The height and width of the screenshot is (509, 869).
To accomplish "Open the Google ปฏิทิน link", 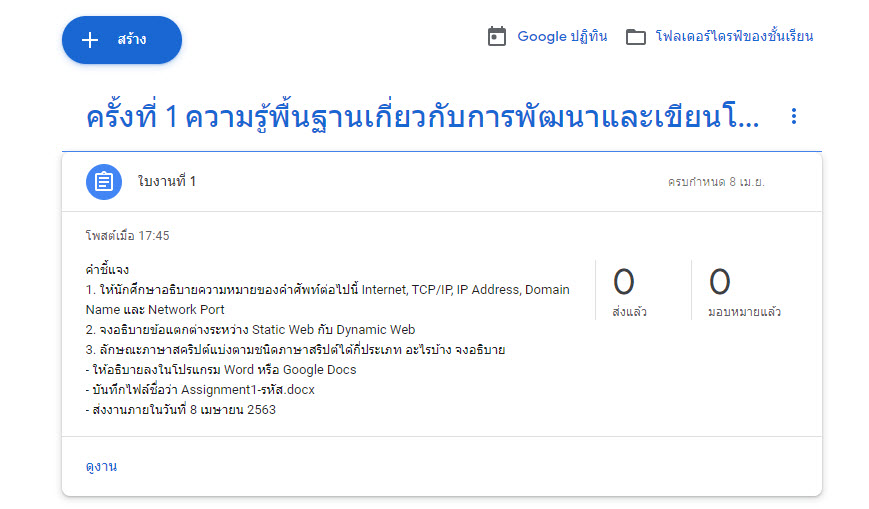I will point(562,37).
